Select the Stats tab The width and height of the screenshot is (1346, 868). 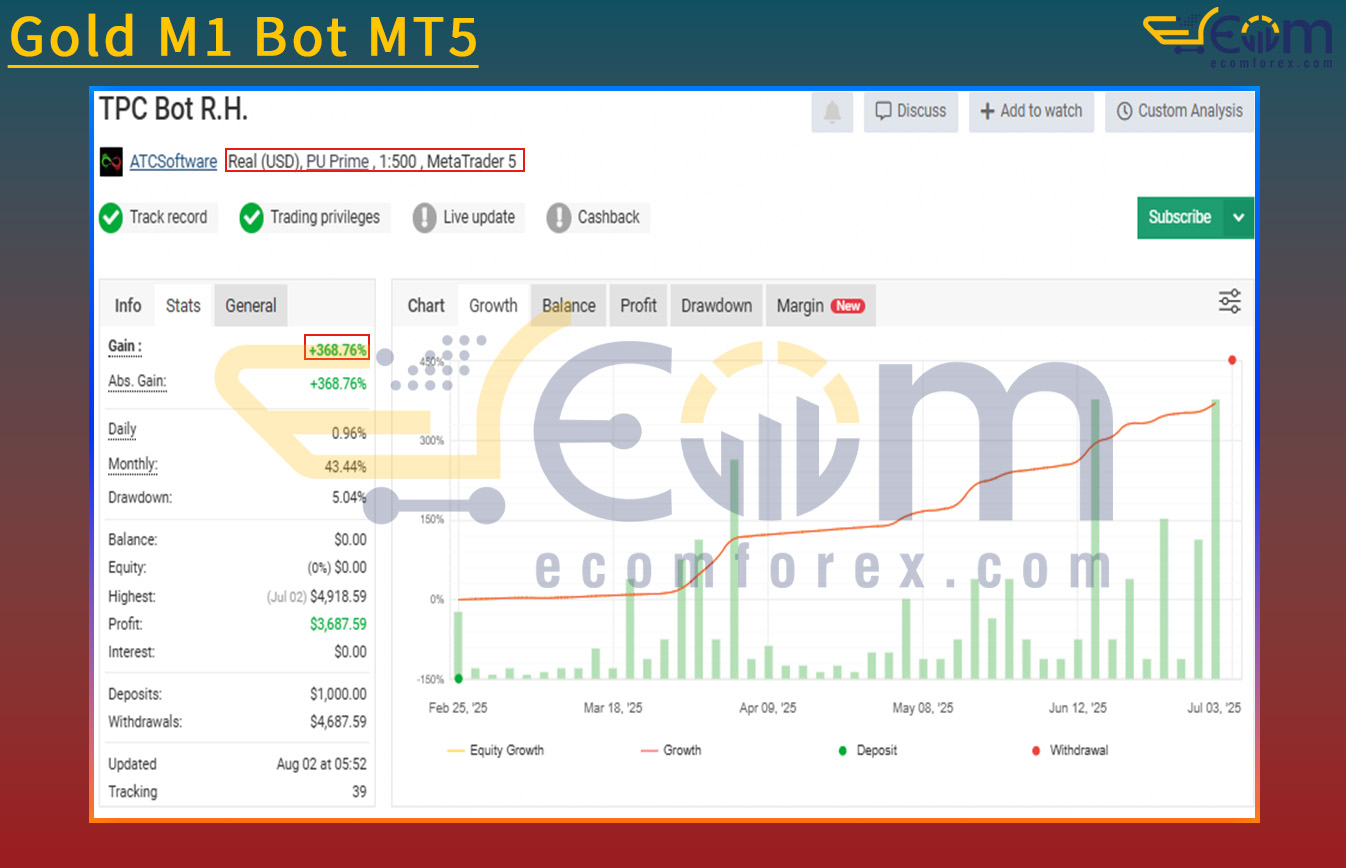pyautogui.click(x=183, y=306)
